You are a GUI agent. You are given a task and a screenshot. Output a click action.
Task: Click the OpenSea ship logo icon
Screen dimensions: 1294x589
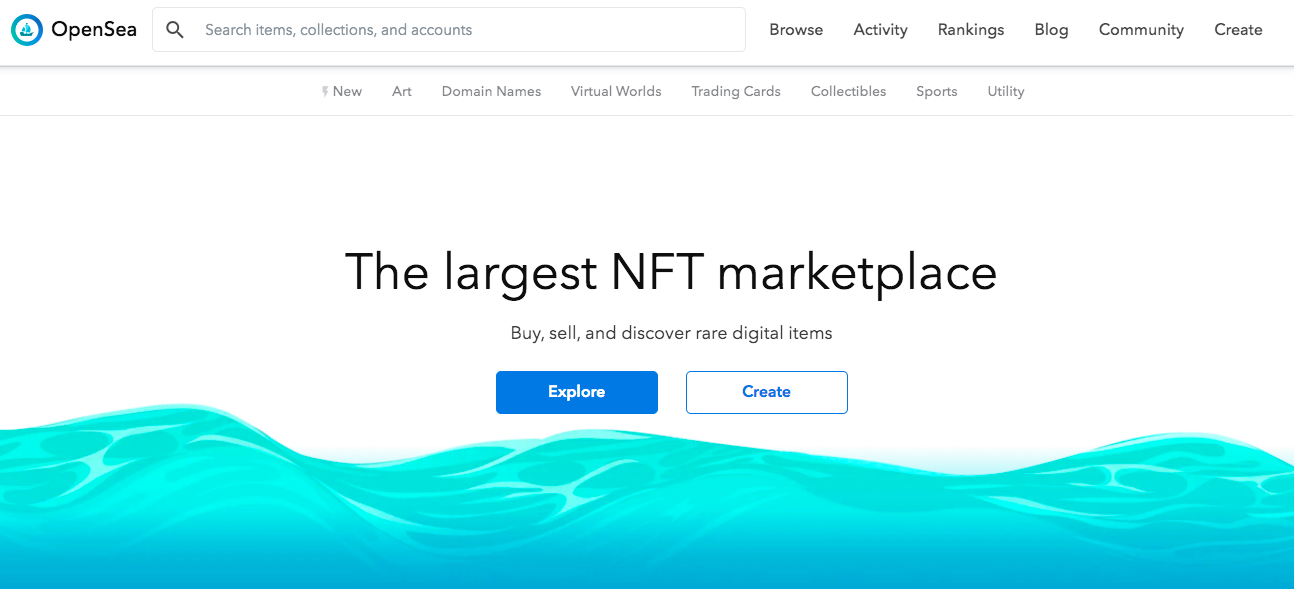[27, 30]
